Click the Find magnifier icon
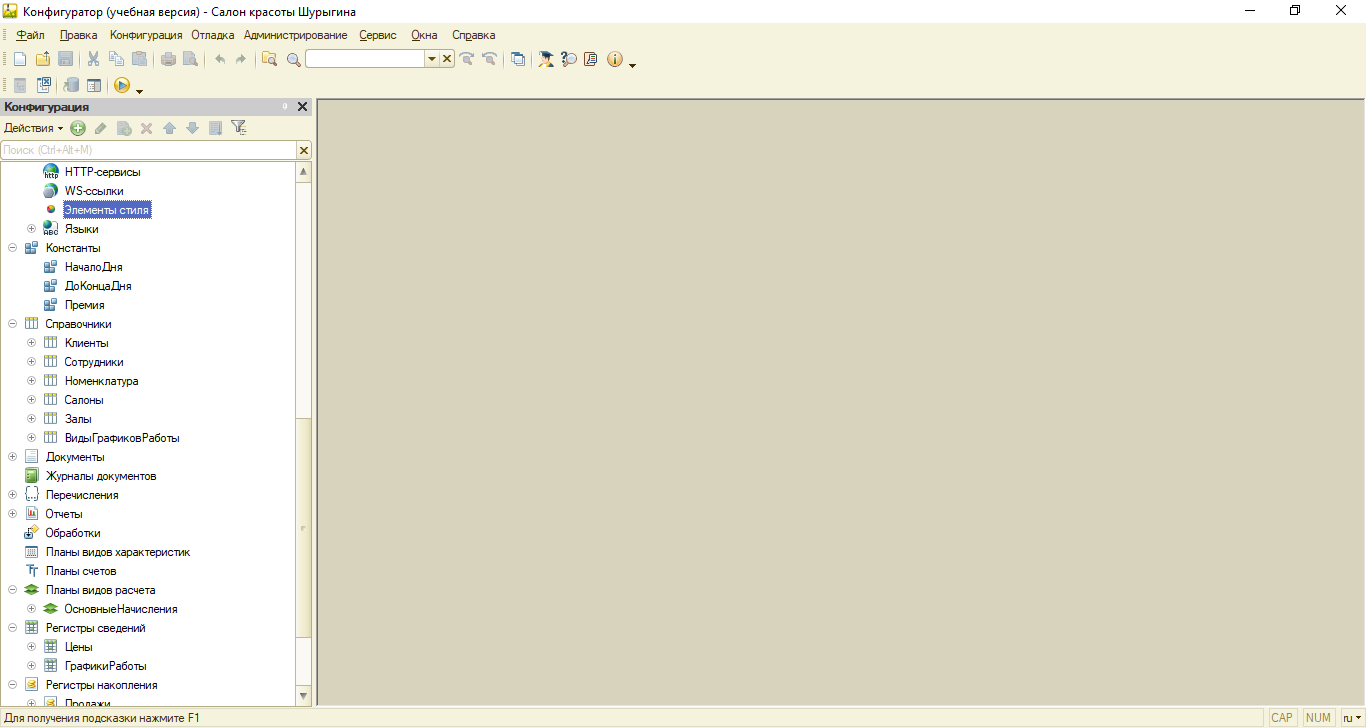This screenshot has width=1366, height=728. coord(293,59)
